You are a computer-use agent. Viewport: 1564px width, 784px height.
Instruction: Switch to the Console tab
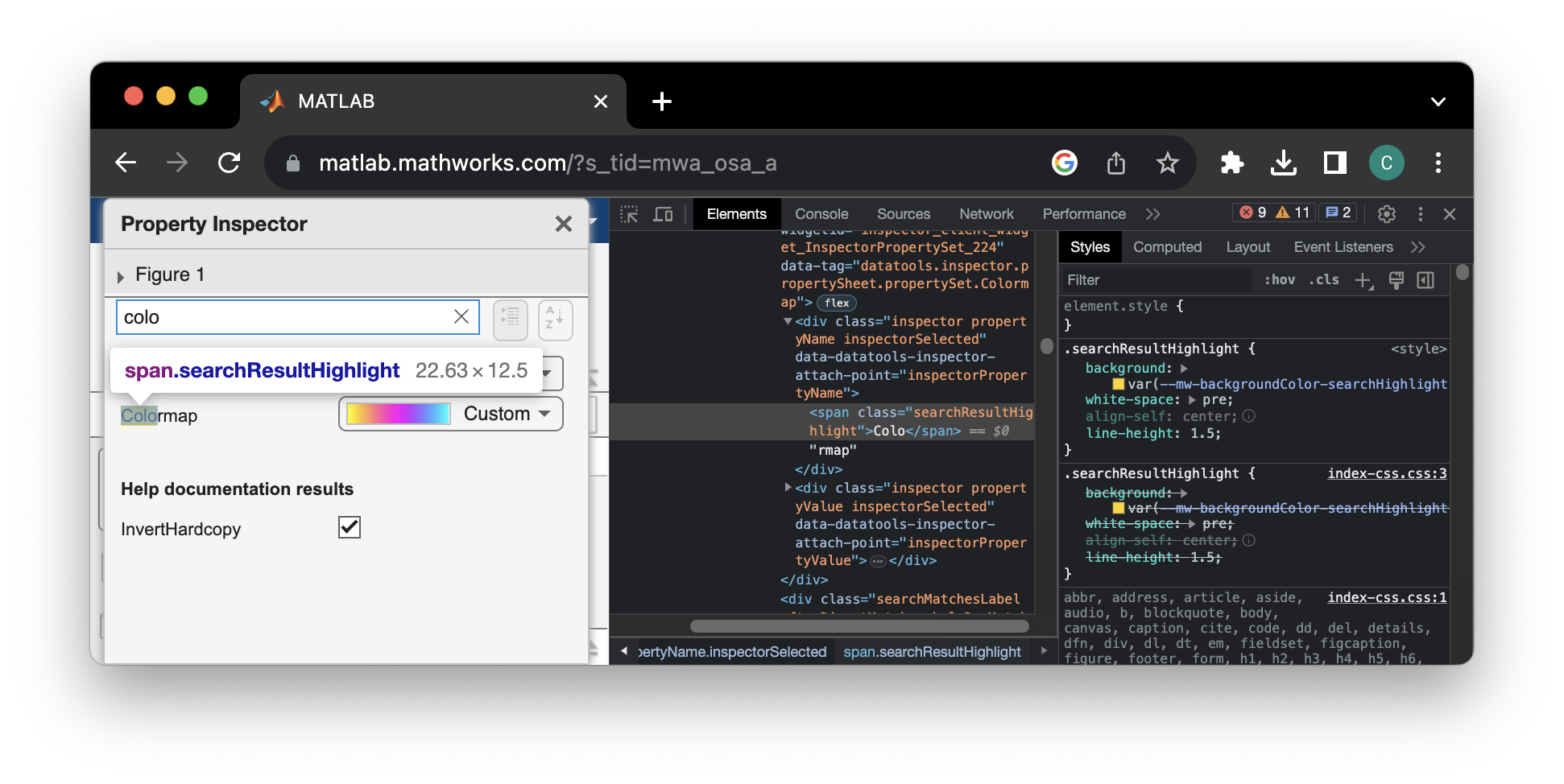tap(821, 214)
